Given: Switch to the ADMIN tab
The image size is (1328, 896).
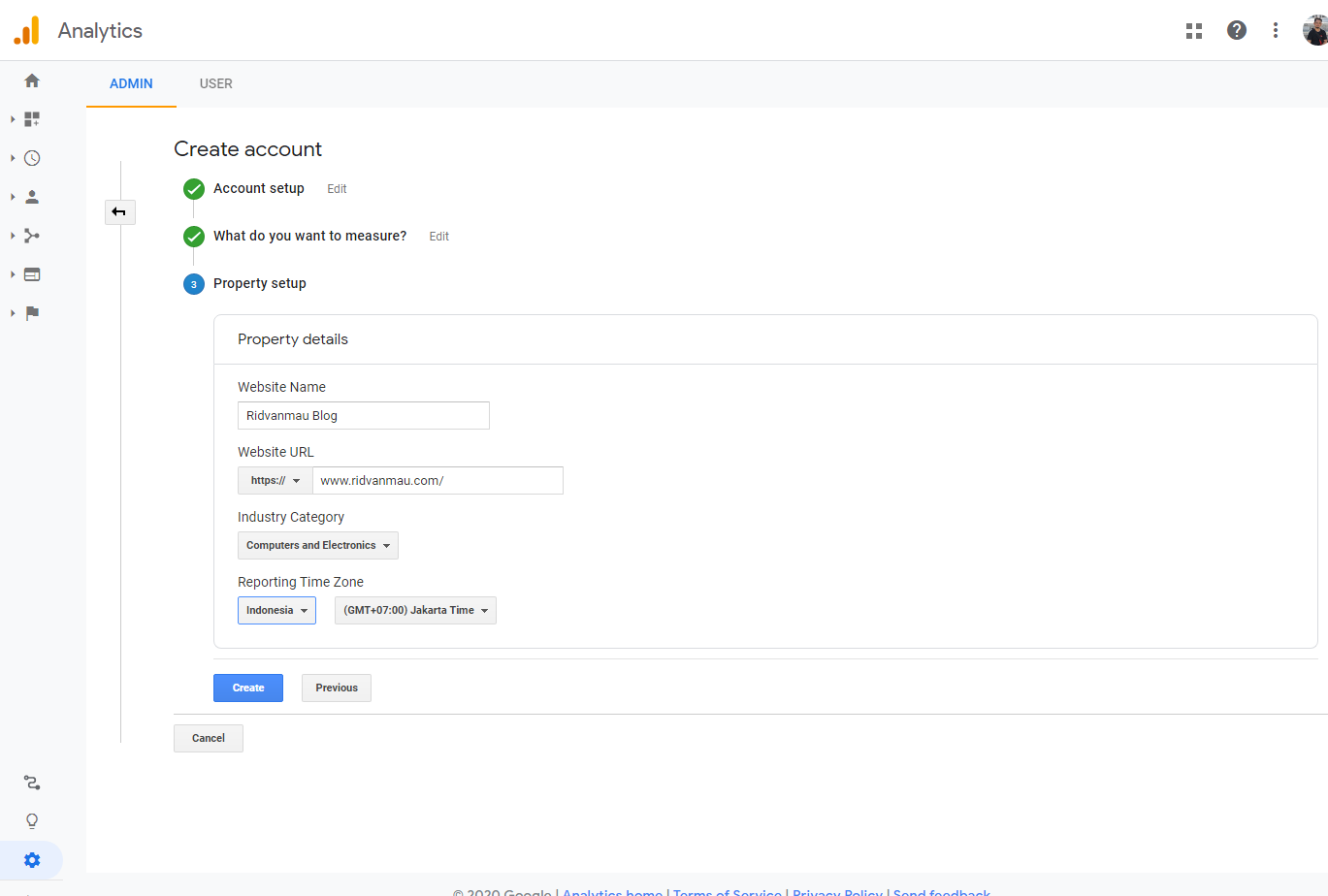Looking at the screenshot, I should [x=131, y=83].
